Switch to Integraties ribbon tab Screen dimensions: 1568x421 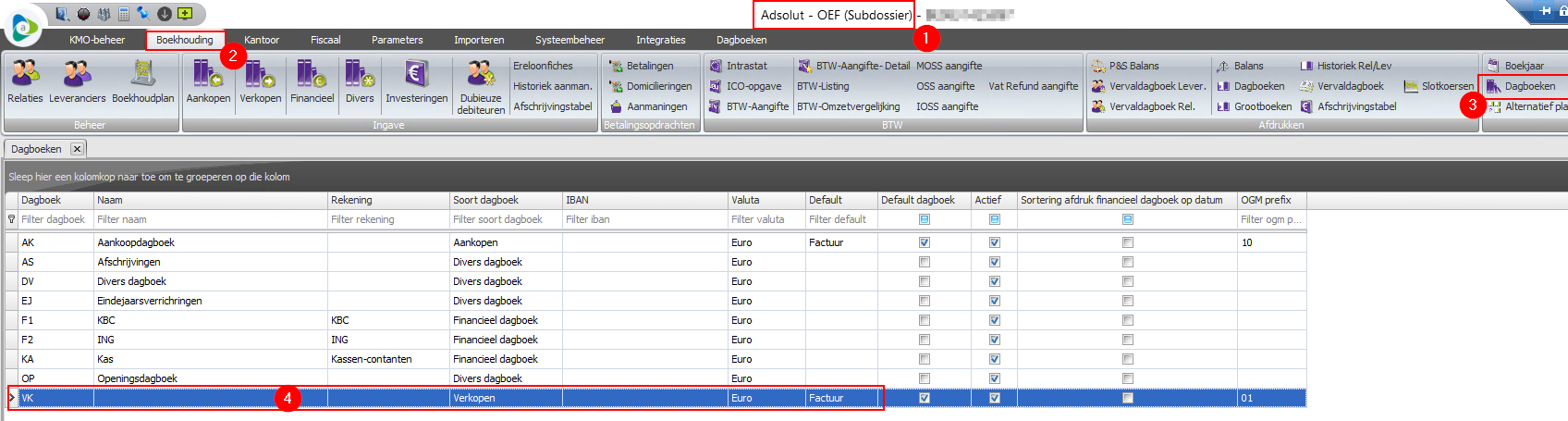pyautogui.click(x=661, y=40)
